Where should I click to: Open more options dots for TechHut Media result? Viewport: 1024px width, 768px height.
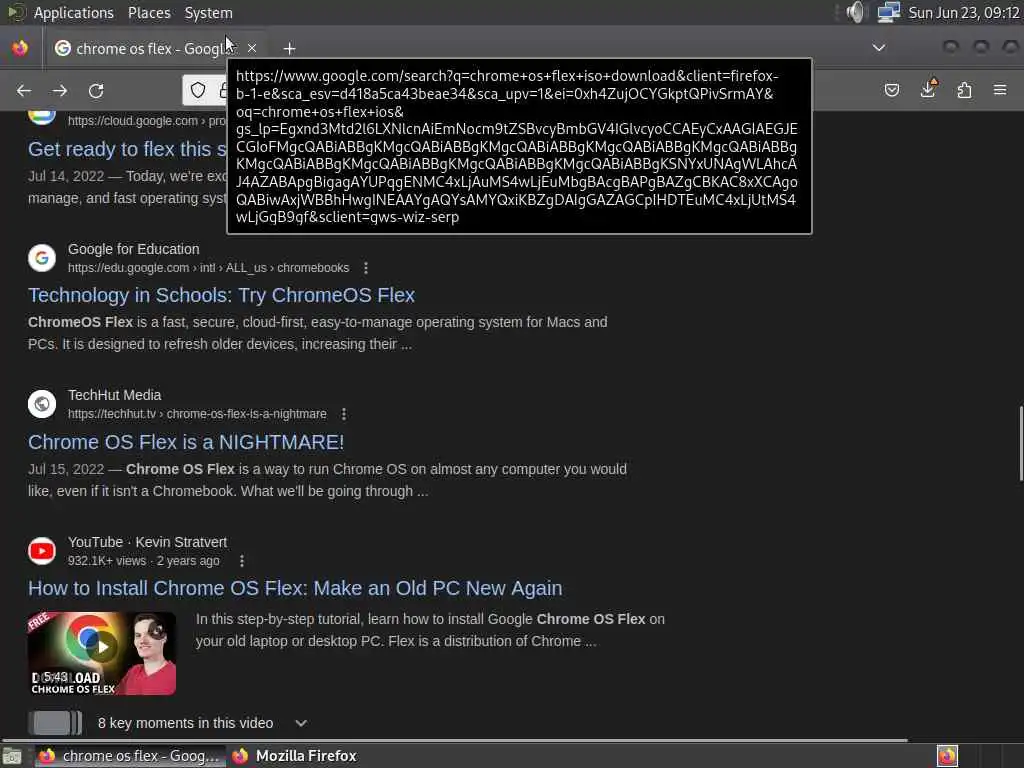tap(344, 414)
